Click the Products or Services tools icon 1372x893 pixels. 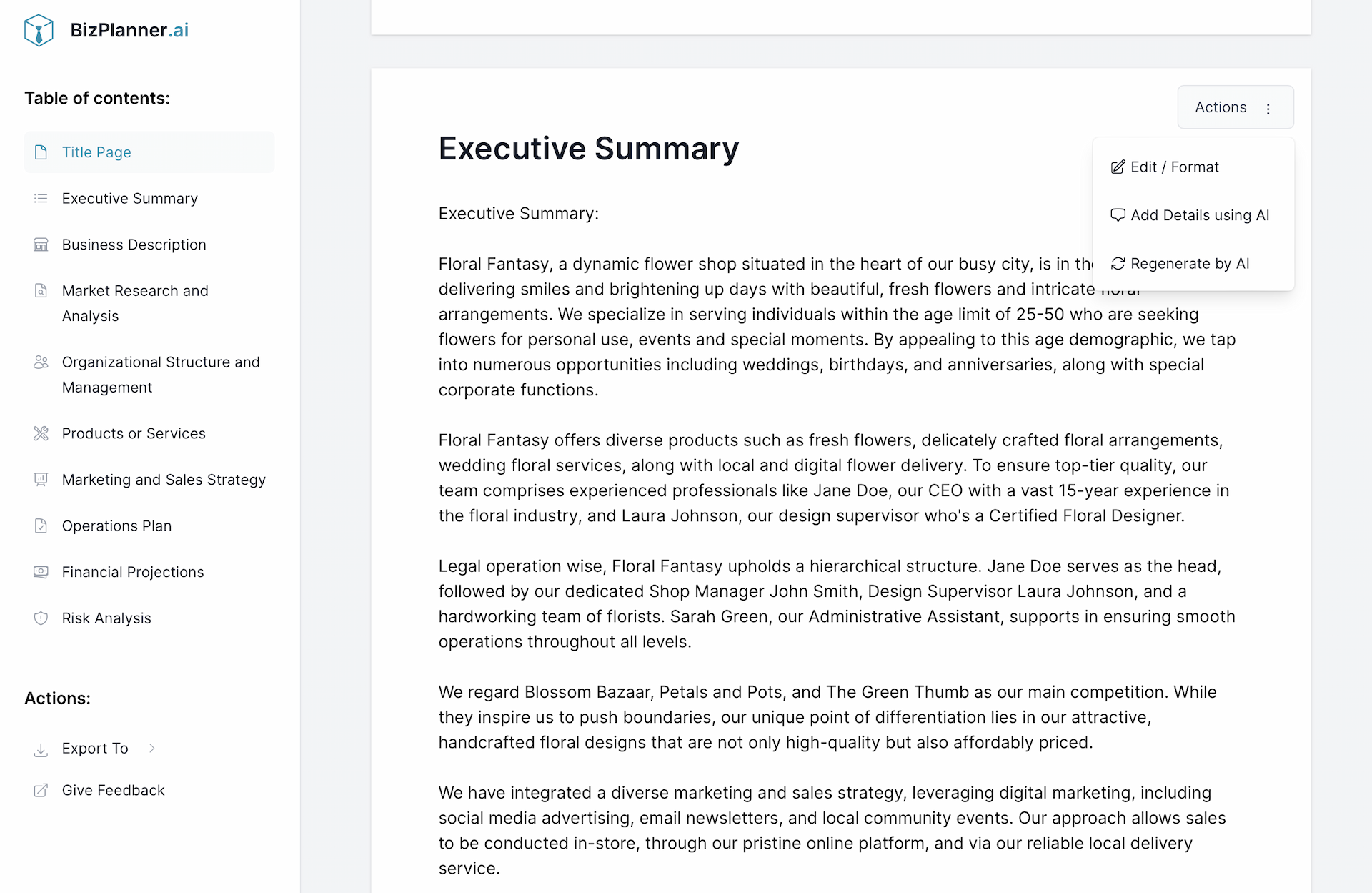coord(41,433)
